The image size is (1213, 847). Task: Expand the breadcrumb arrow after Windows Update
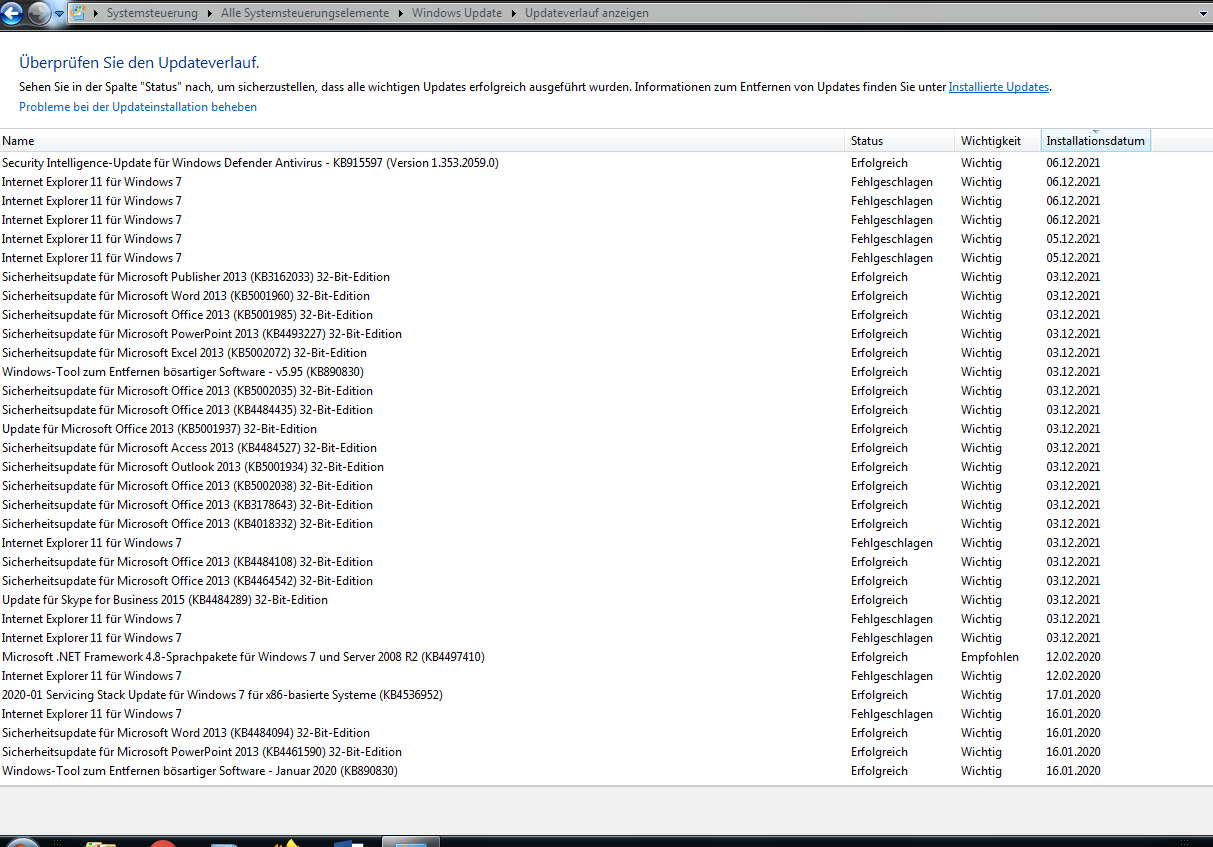point(514,13)
